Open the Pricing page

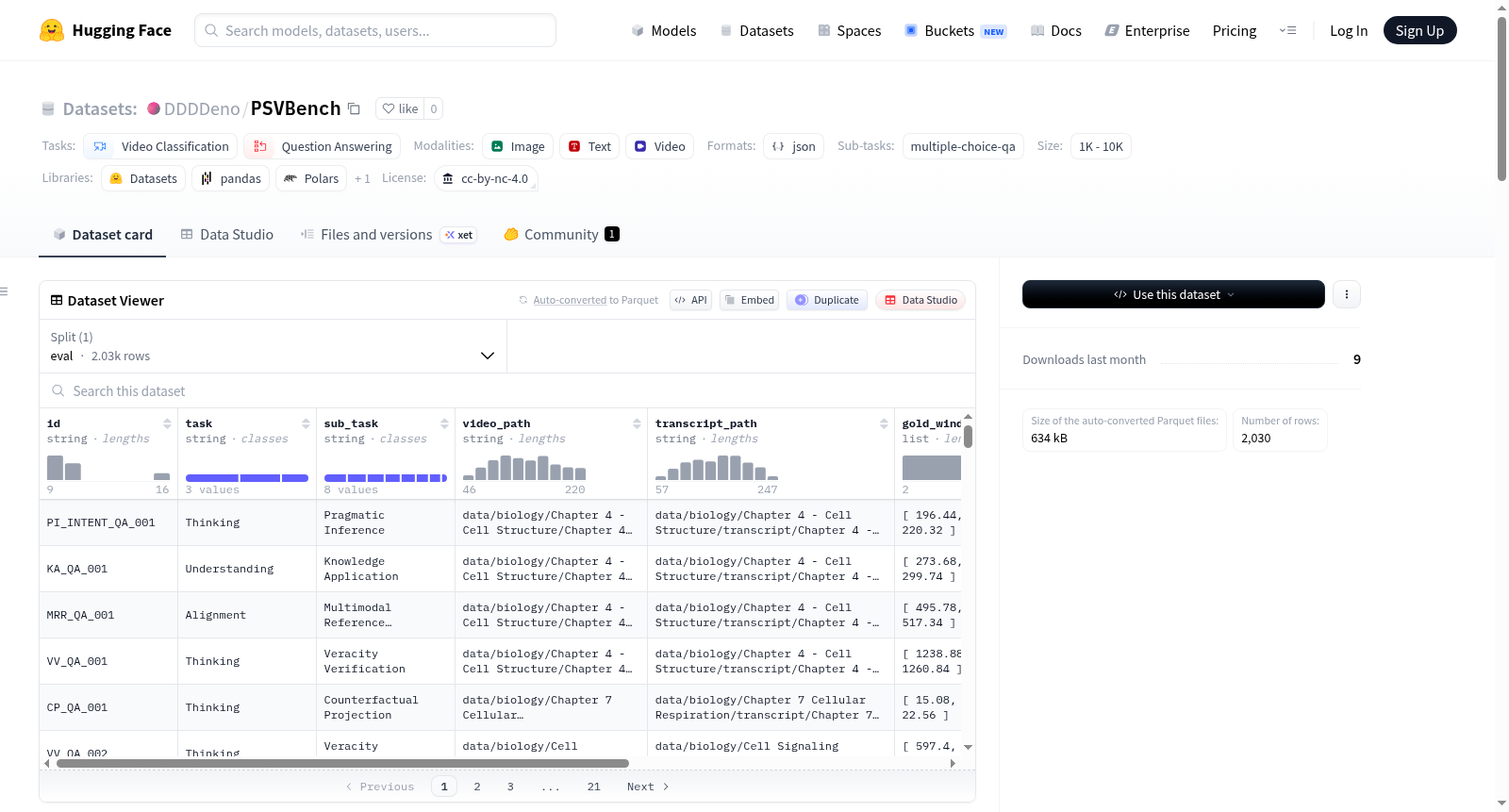coord(1235,30)
